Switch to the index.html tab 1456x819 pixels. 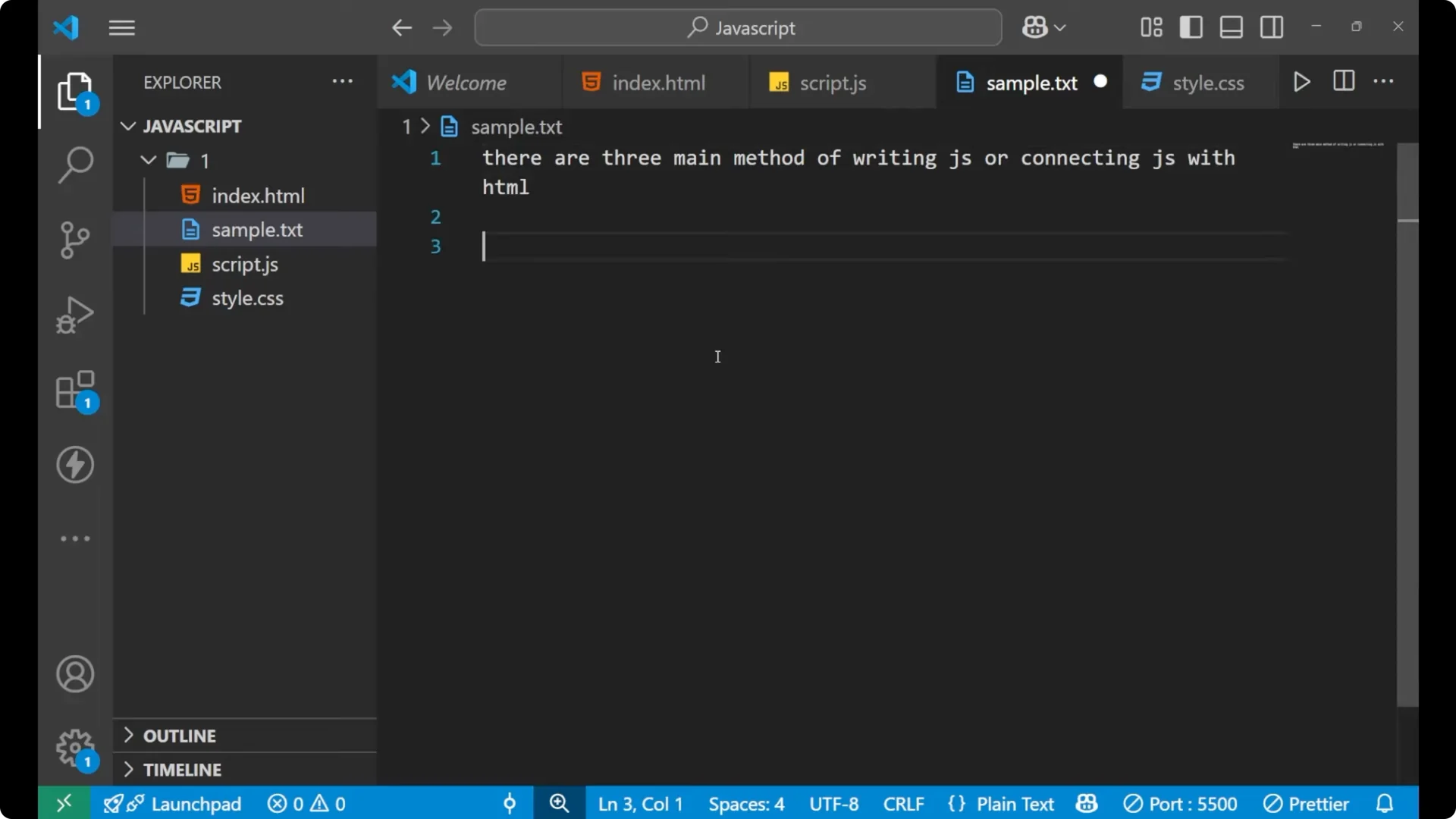pos(657,82)
